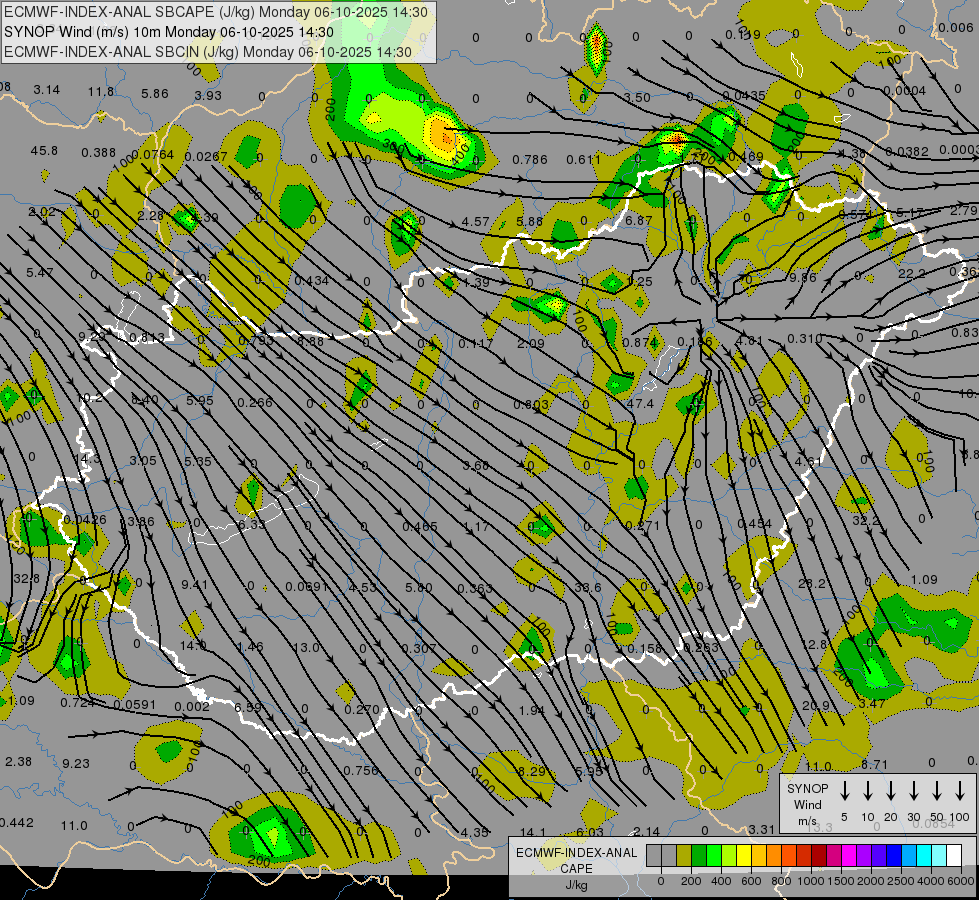979x900 pixels.
Task: Click the map value 5.88
Action: 529,222
